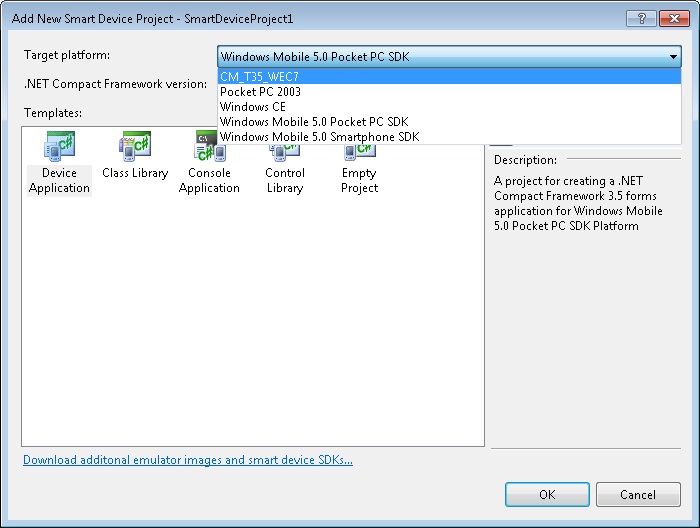Click the .NET Compact Framework version label
Viewport: 700px width, 528px height.
(x=115, y=83)
